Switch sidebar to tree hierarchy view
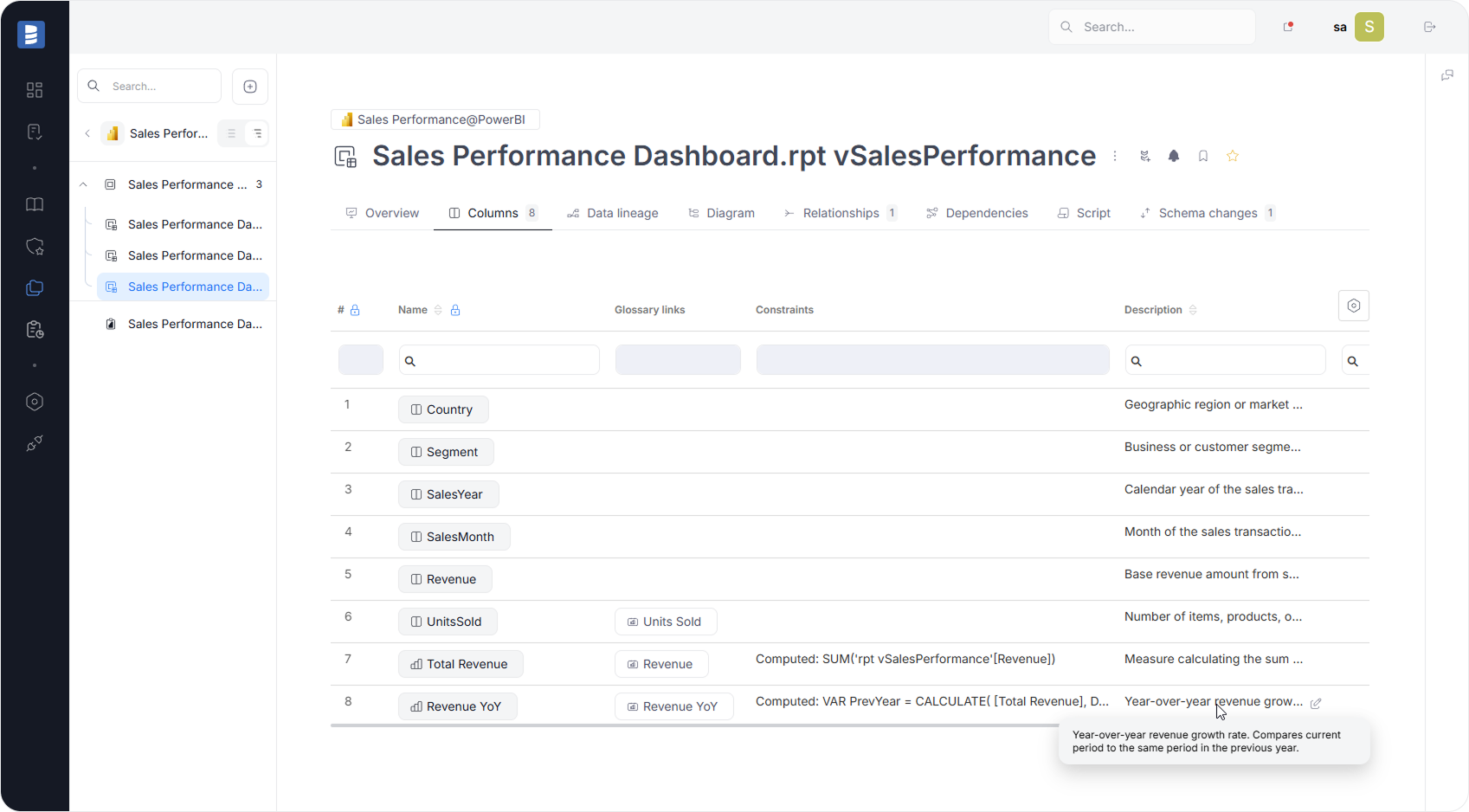 pyautogui.click(x=257, y=133)
